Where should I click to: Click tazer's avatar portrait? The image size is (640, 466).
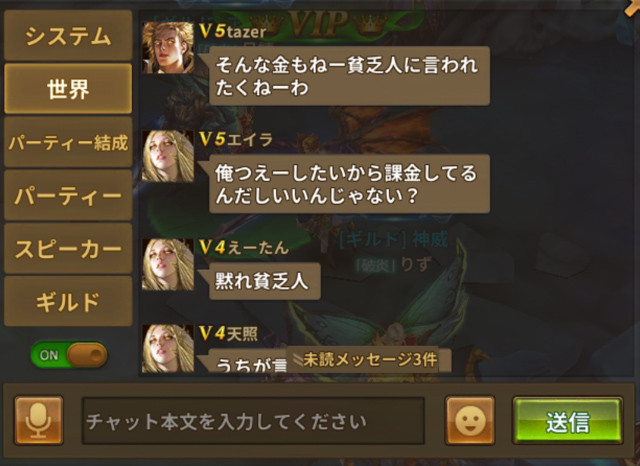pos(168,47)
